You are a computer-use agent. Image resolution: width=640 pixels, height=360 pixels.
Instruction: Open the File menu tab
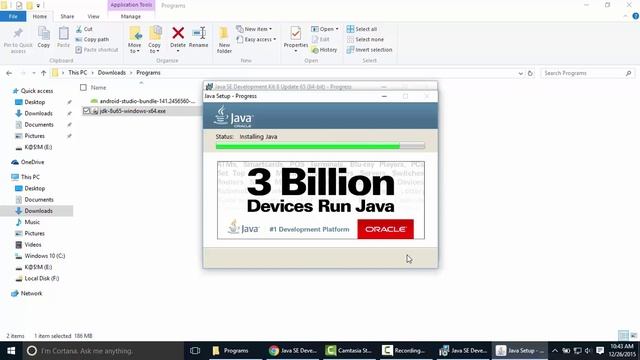(x=13, y=16)
